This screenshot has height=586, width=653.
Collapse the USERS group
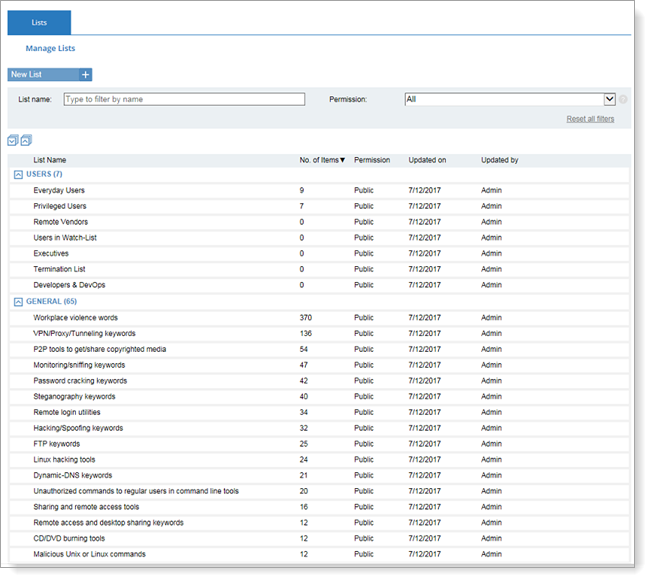point(18,175)
